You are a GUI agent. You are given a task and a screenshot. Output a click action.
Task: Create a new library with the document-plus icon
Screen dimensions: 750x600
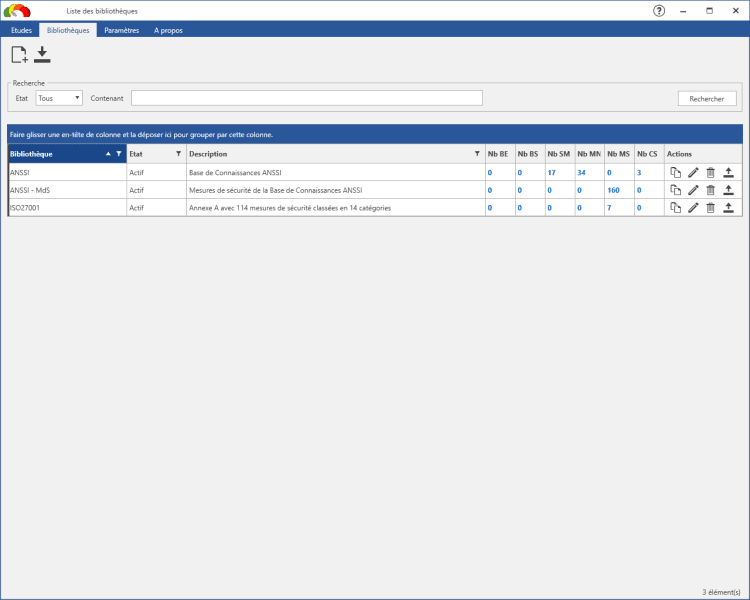click(20, 55)
